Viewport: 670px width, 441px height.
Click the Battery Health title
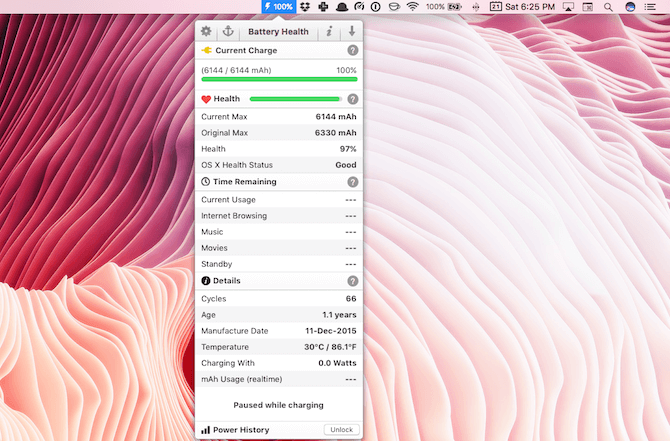tap(278, 32)
